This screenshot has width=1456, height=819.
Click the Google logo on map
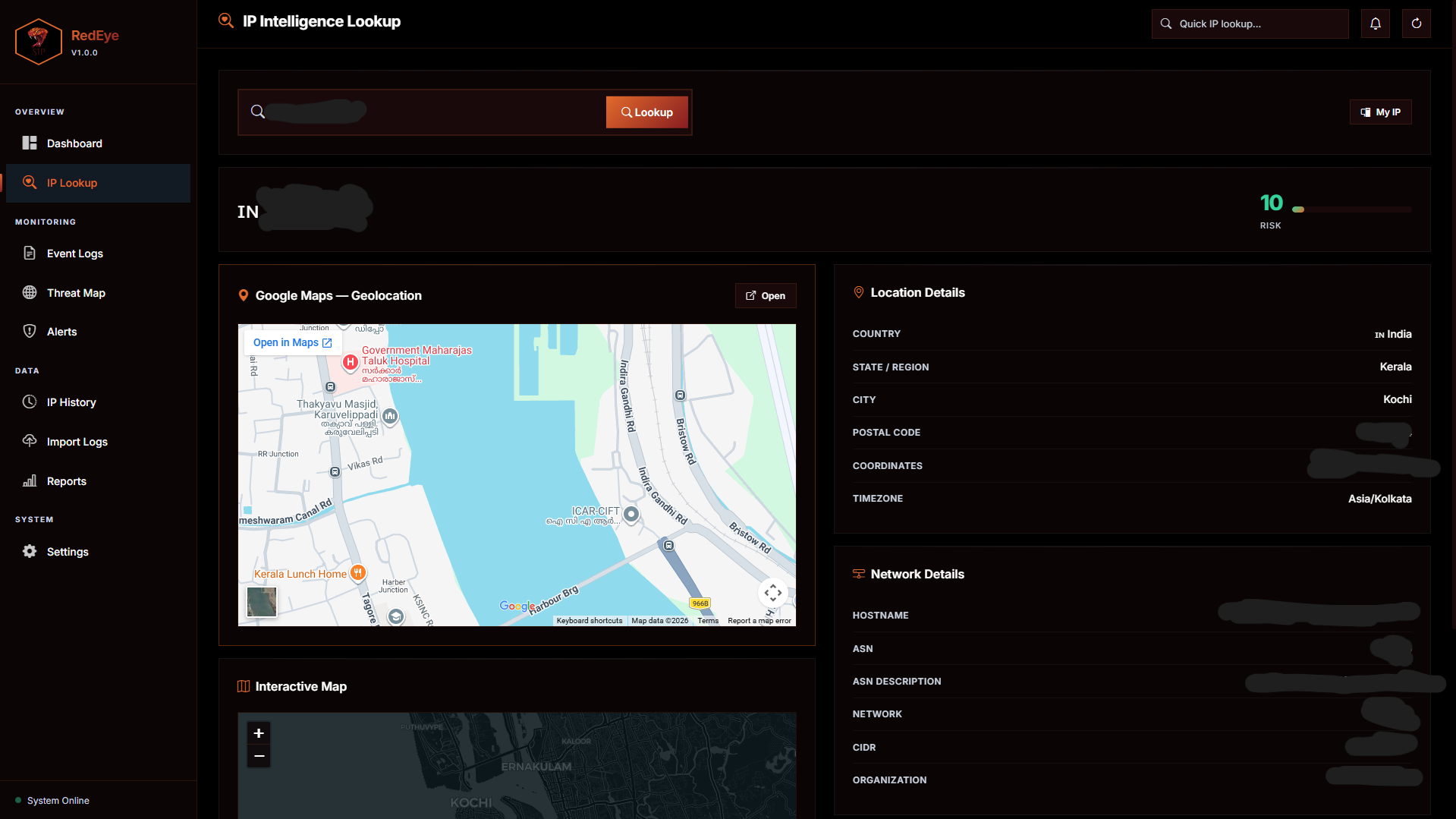click(x=517, y=606)
